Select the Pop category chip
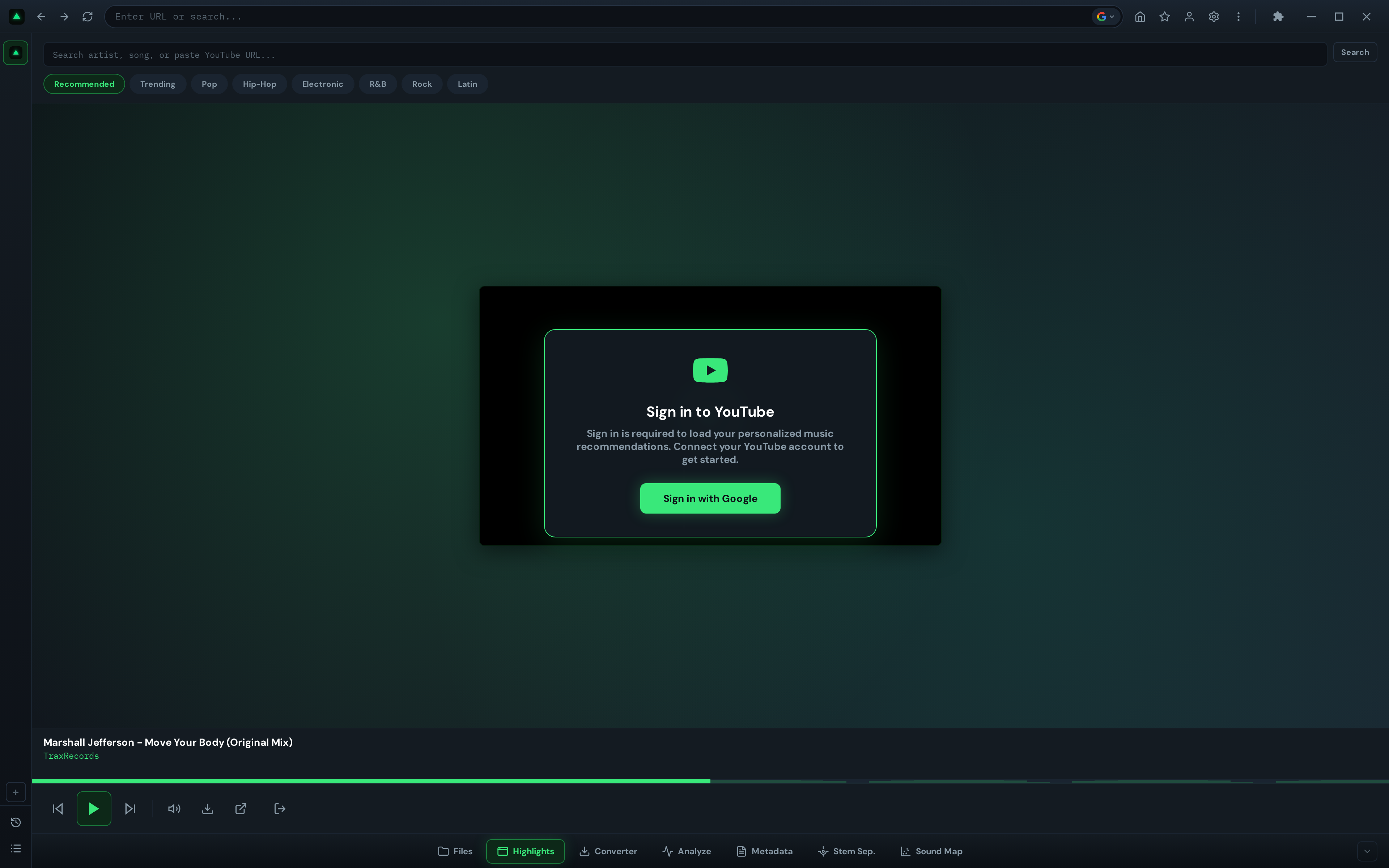1389x868 pixels. coord(209,84)
